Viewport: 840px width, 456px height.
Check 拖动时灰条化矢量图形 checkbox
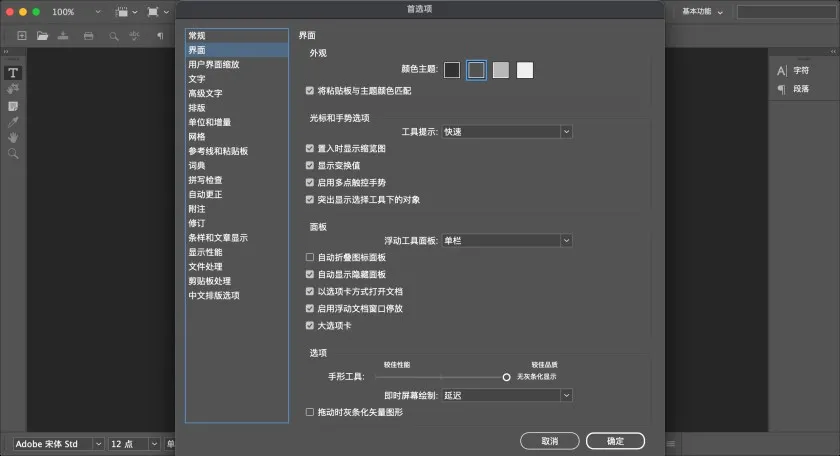click(310, 412)
